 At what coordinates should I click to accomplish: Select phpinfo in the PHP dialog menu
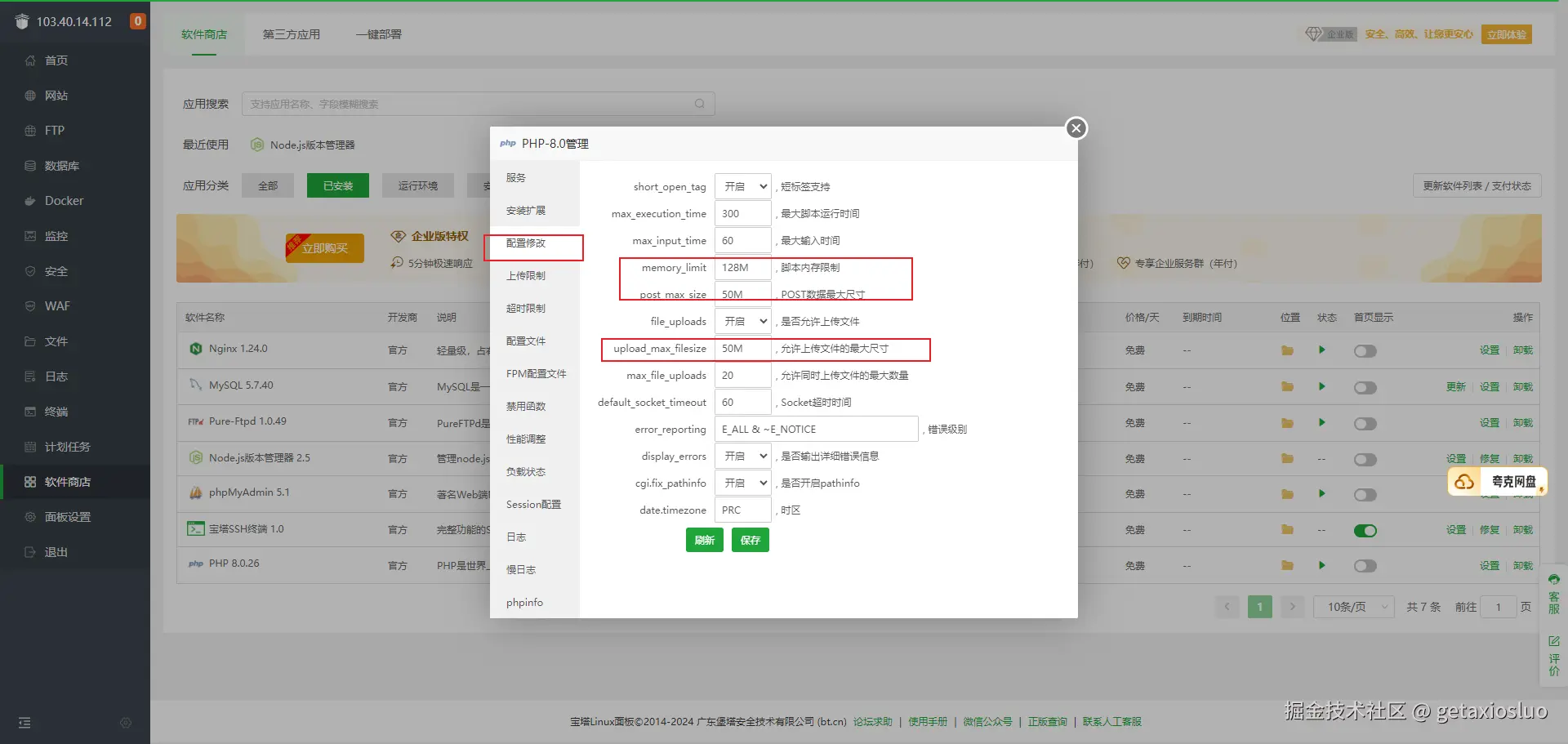pos(535,602)
